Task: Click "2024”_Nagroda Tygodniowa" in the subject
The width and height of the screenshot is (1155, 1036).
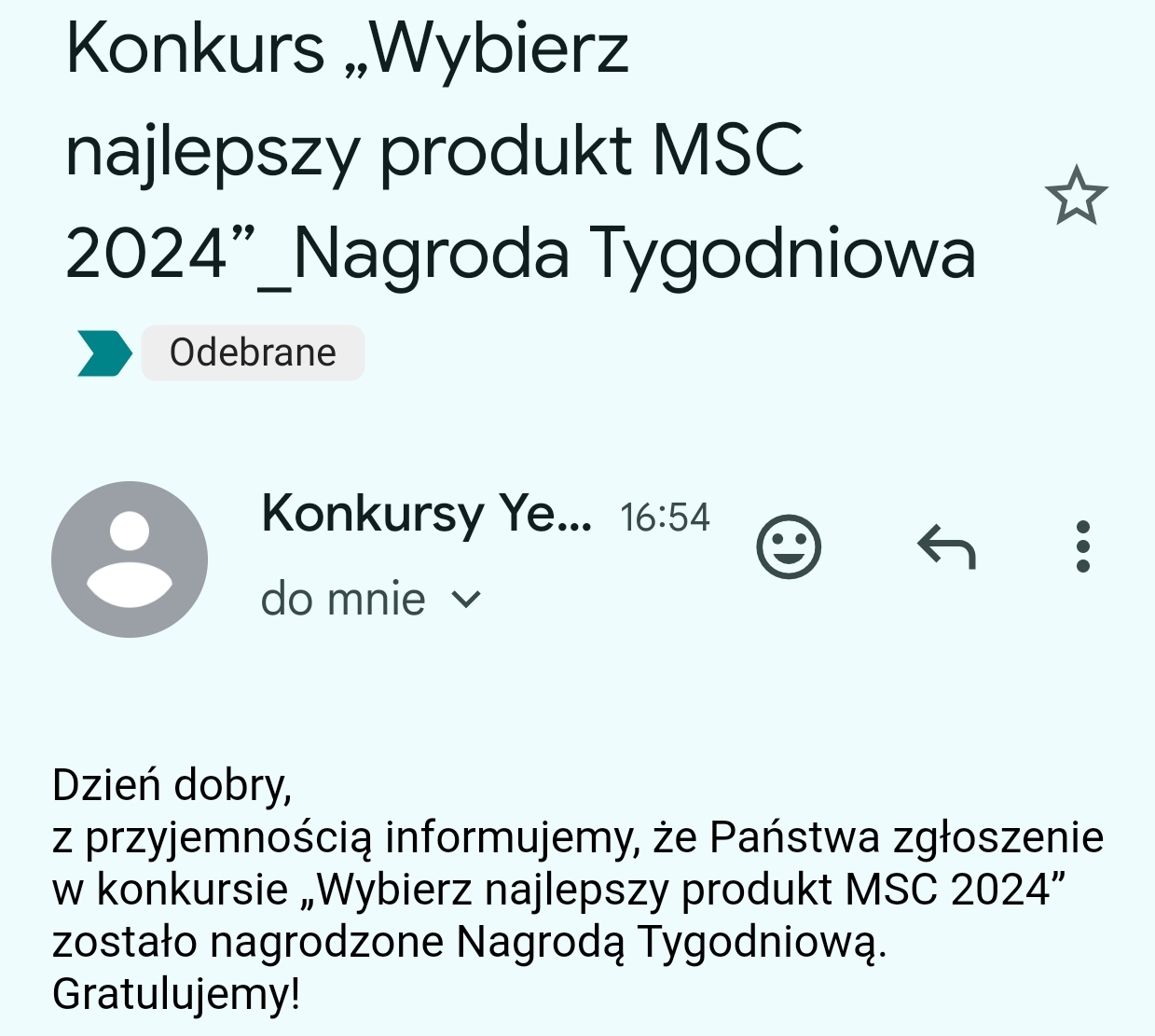Action: point(520,254)
